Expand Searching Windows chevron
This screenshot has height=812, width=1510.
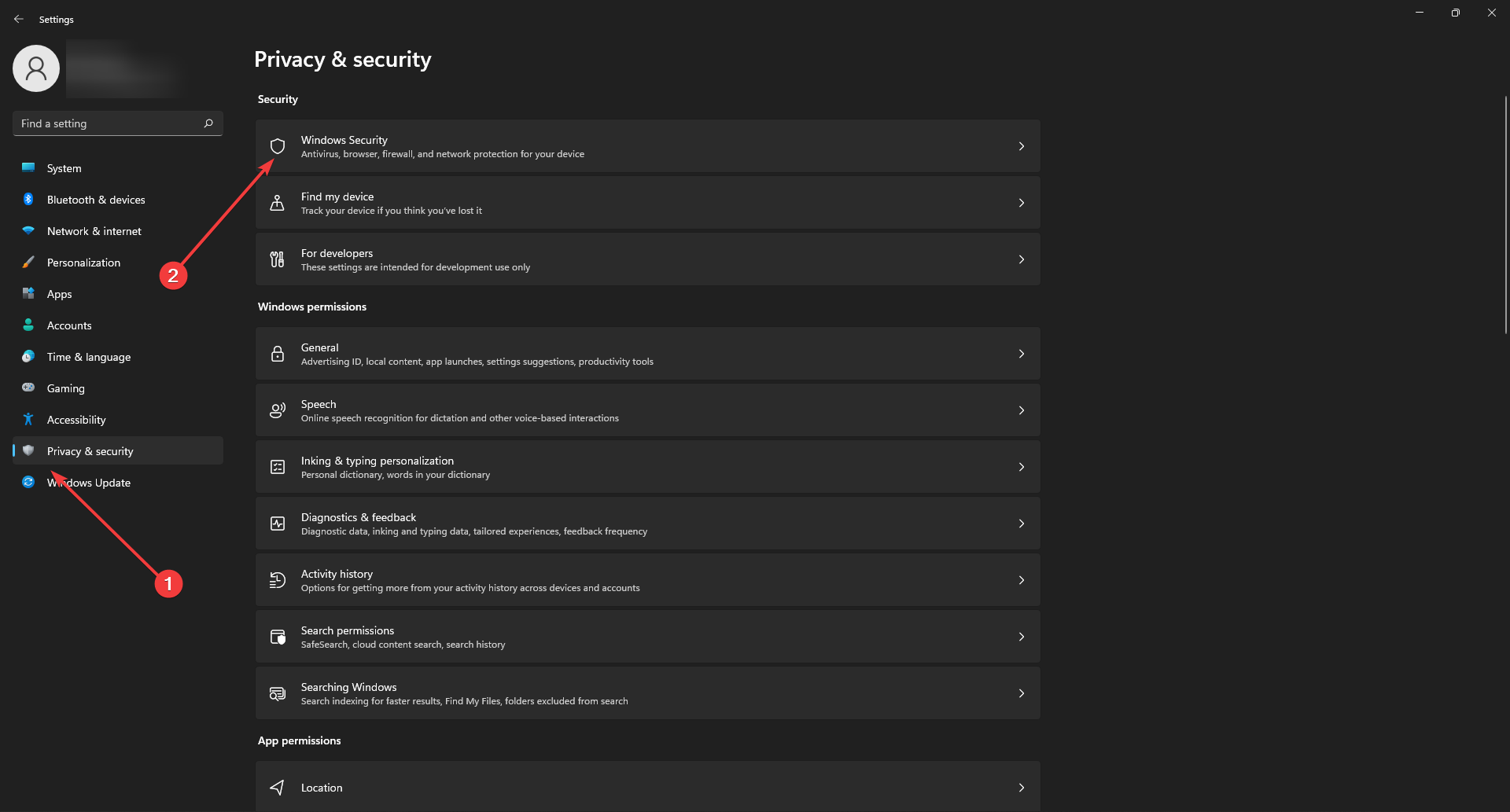click(1022, 693)
